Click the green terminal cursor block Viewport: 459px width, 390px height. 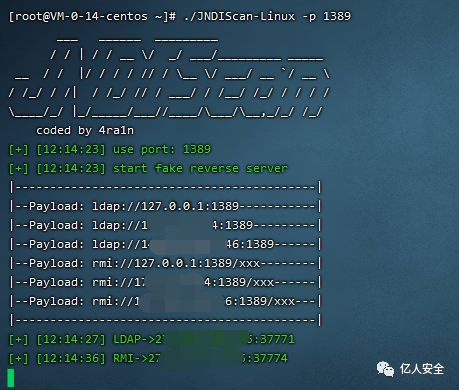(x=11, y=378)
